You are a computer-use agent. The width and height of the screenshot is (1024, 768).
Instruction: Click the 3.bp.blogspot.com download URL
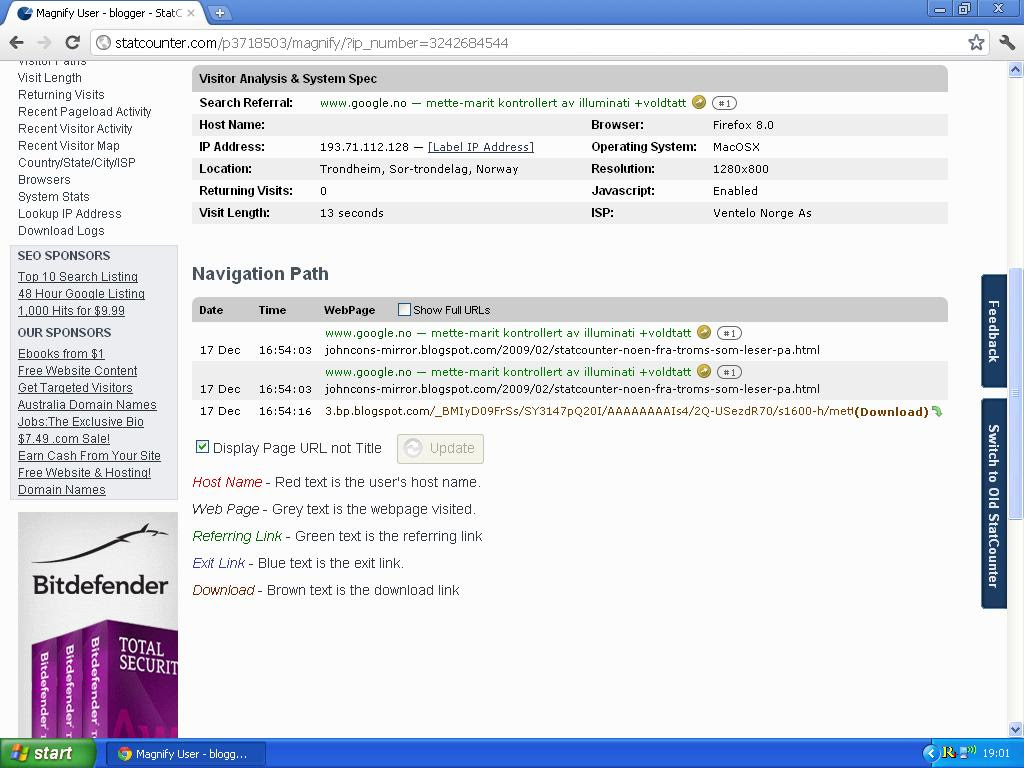[x=589, y=411]
